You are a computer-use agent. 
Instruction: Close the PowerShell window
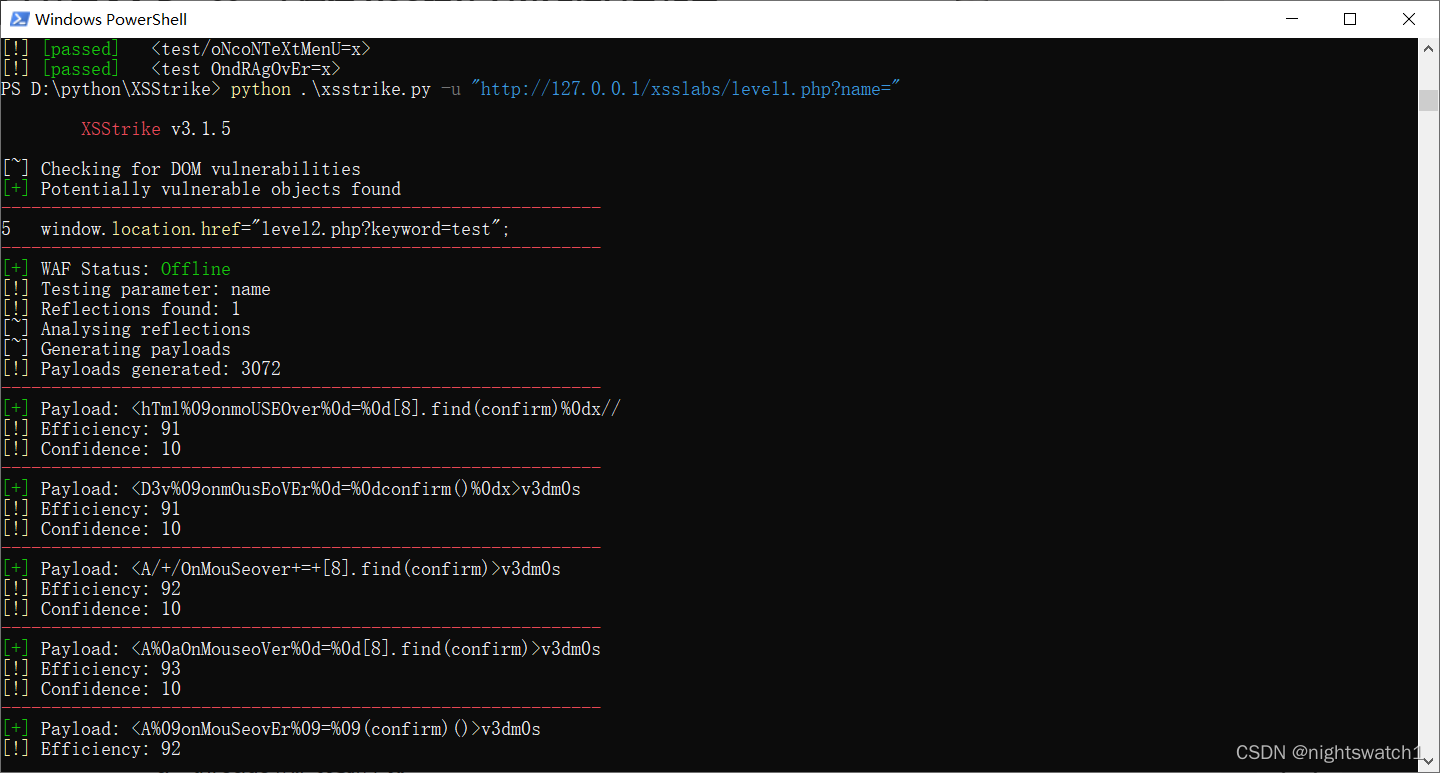pos(1409,19)
